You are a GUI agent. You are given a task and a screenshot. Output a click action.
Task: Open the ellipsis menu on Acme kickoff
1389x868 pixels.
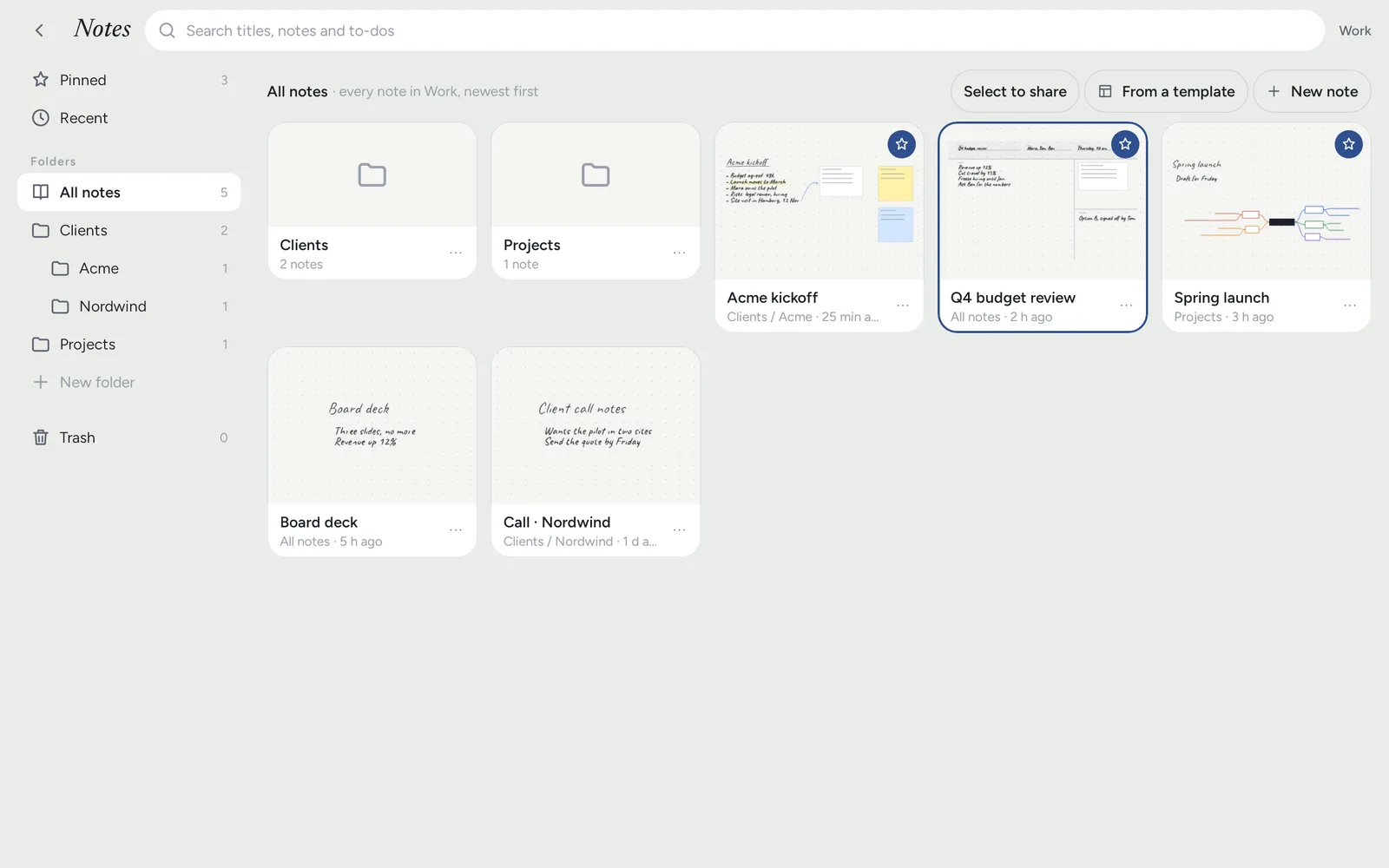pyautogui.click(x=903, y=306)
